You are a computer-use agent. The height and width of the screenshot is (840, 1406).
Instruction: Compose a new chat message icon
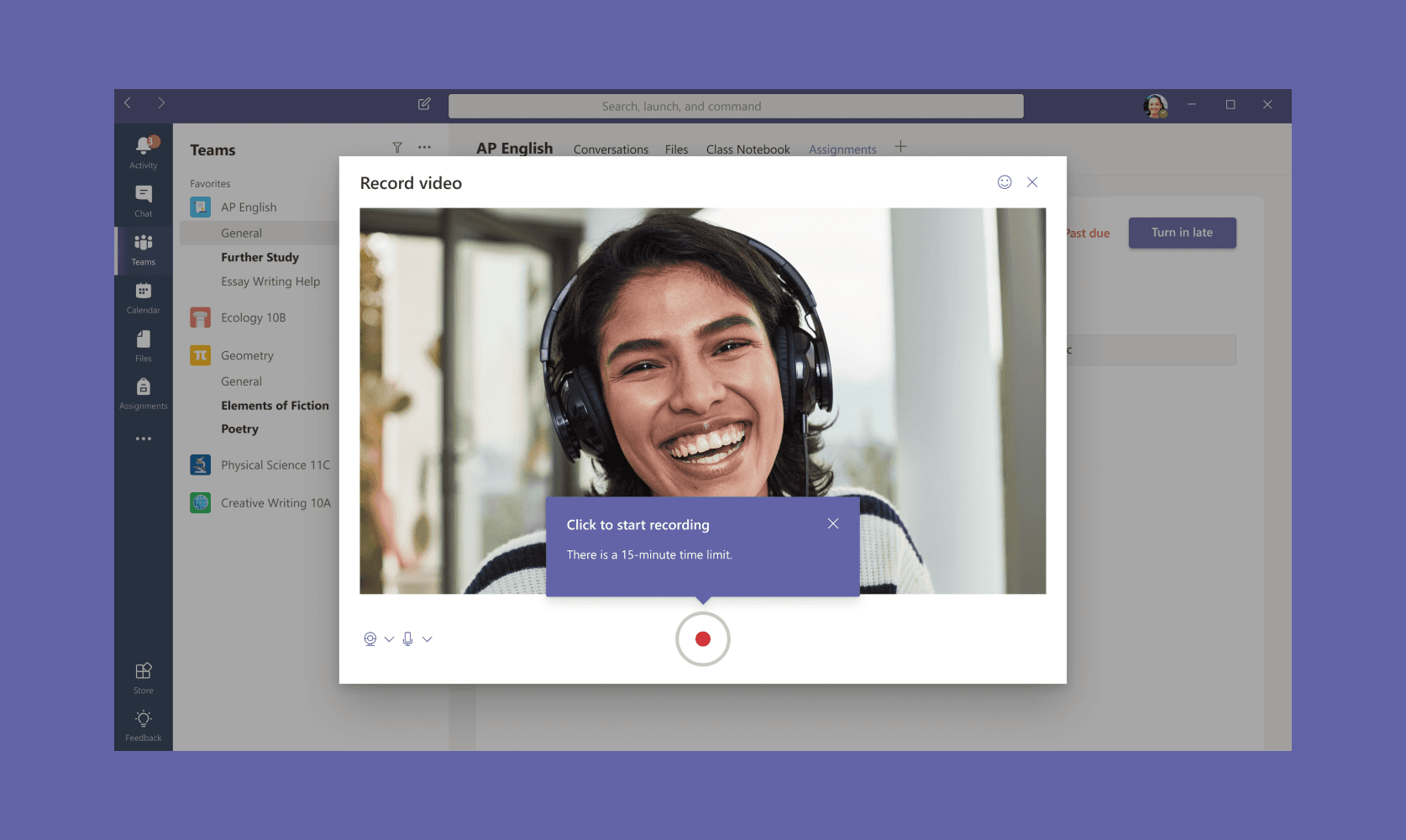click(x=424, y=104)
